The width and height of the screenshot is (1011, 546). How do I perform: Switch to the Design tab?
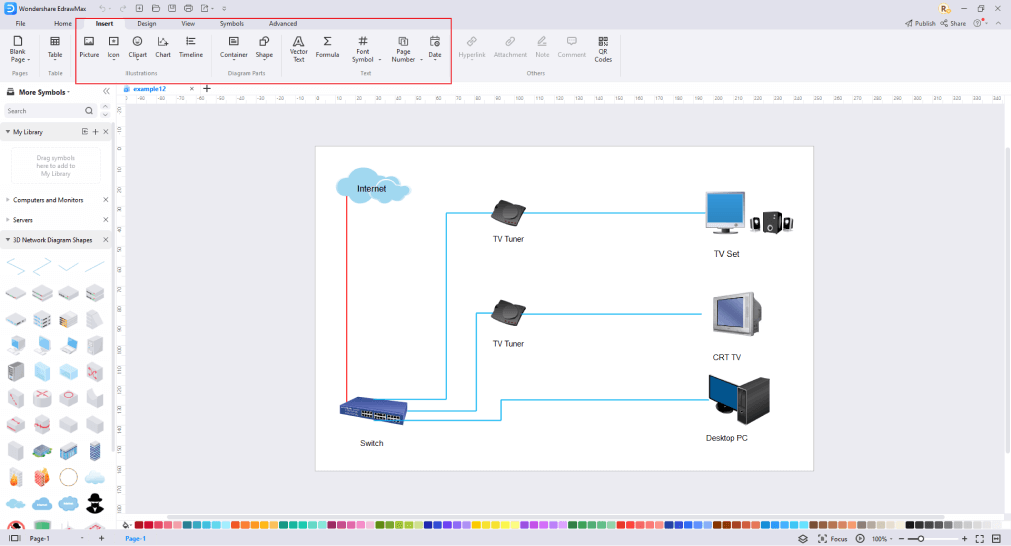tap(146, 23)
